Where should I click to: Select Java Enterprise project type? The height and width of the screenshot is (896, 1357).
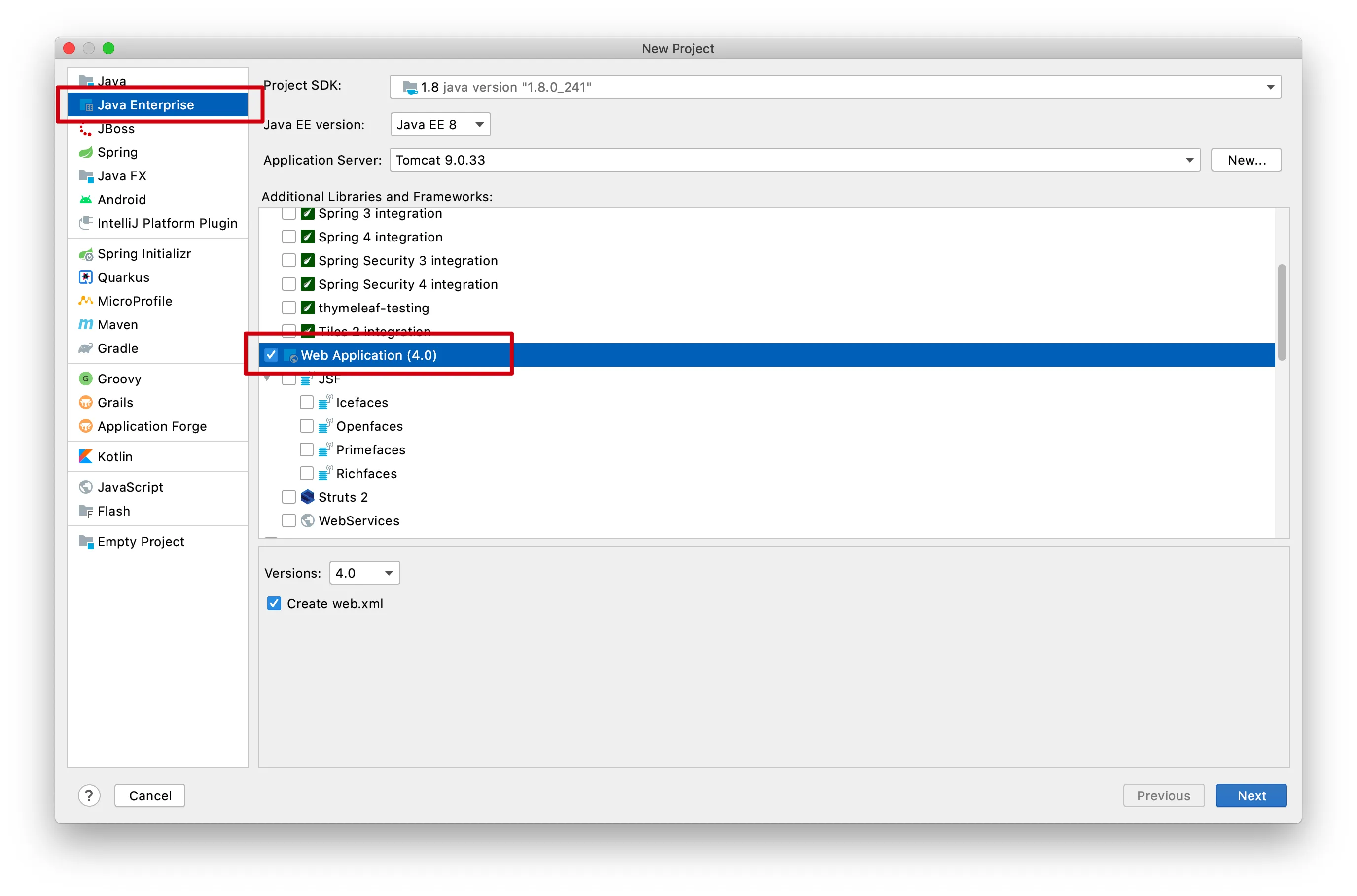[x=158, y=105]
